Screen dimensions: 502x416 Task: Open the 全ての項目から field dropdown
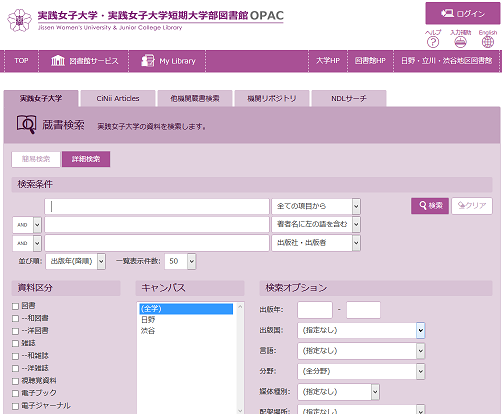(316, 206)
